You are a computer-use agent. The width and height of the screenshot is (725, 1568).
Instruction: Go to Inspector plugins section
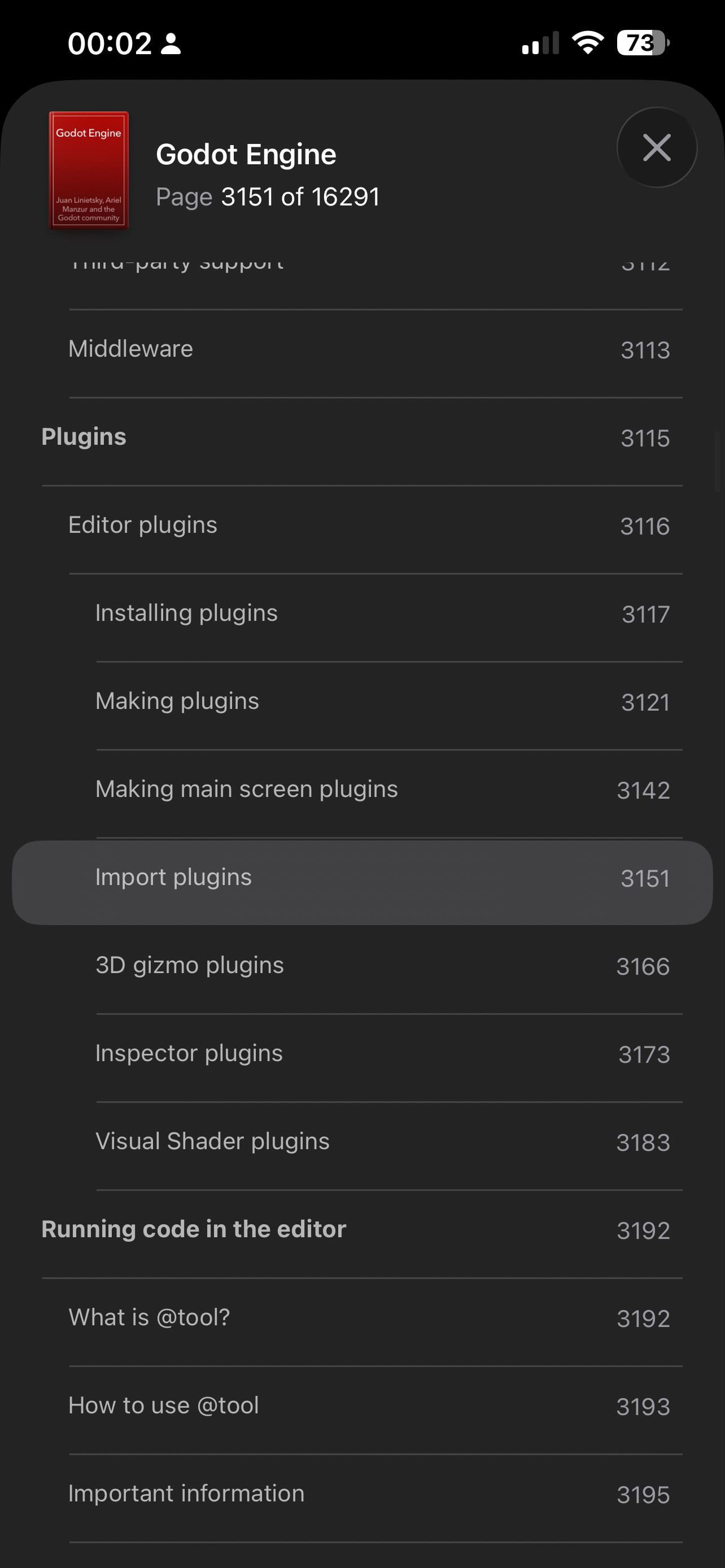pos(189,1054)
